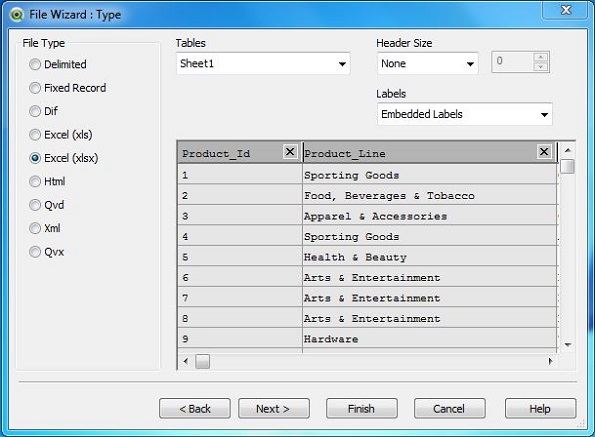Click the preview table scroll up arrow
The height and width of the screenshot is (437, 595).
tap(568, 150)
